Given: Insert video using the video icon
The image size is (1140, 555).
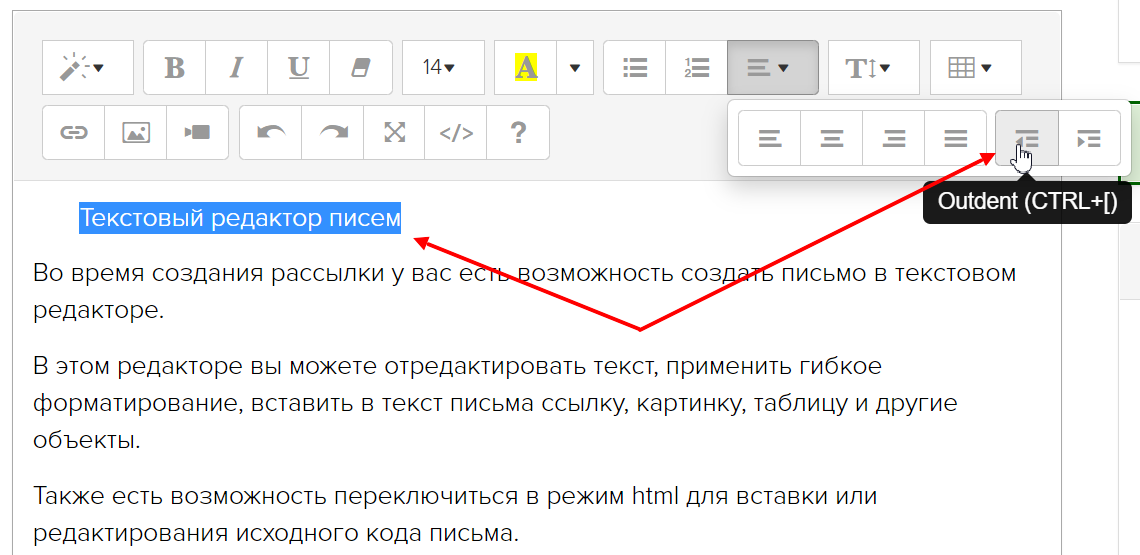Looking at the screenshot, I should [x=197, y=132].
